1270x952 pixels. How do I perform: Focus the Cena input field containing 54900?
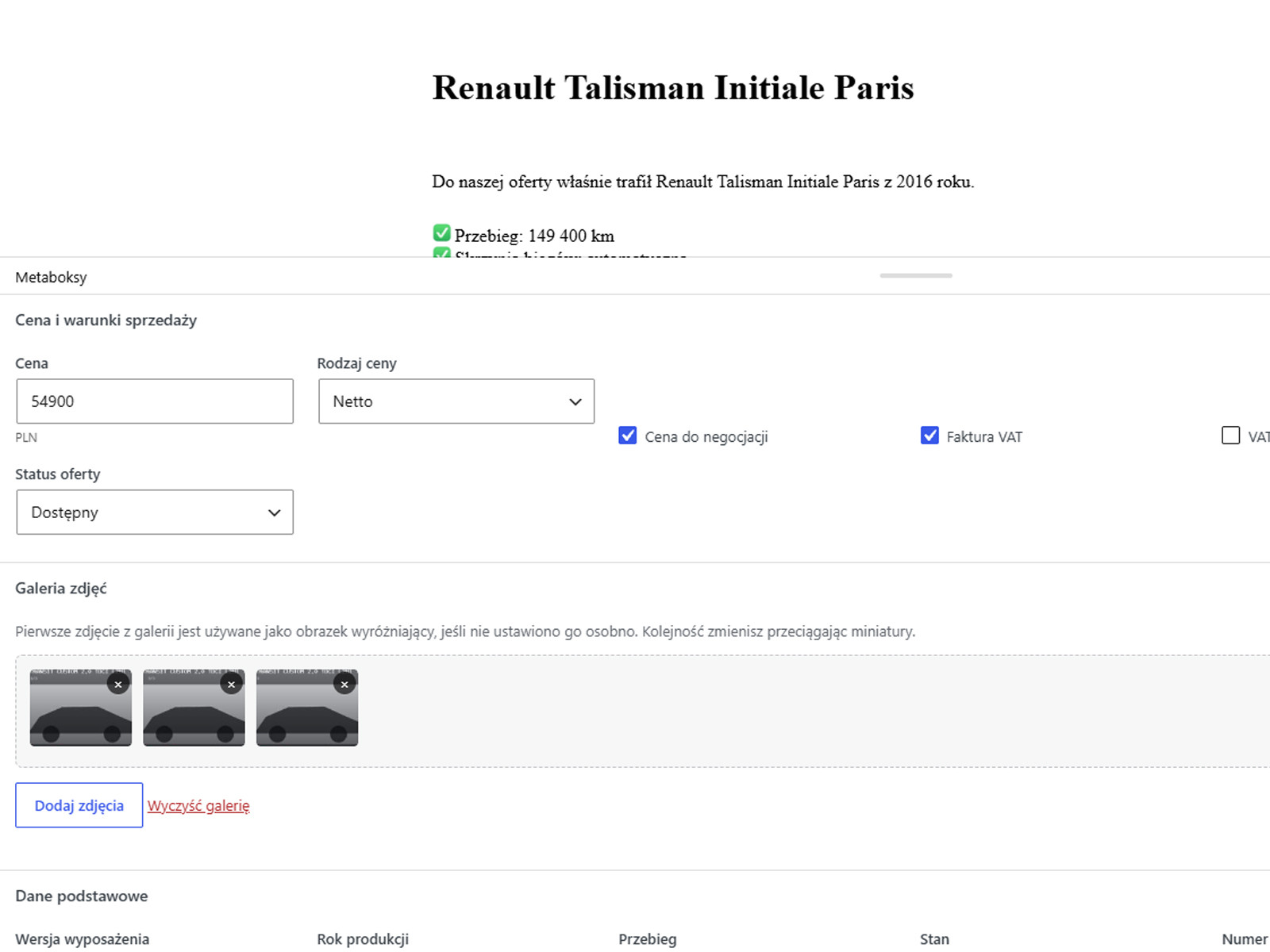[x=155, y=401]
